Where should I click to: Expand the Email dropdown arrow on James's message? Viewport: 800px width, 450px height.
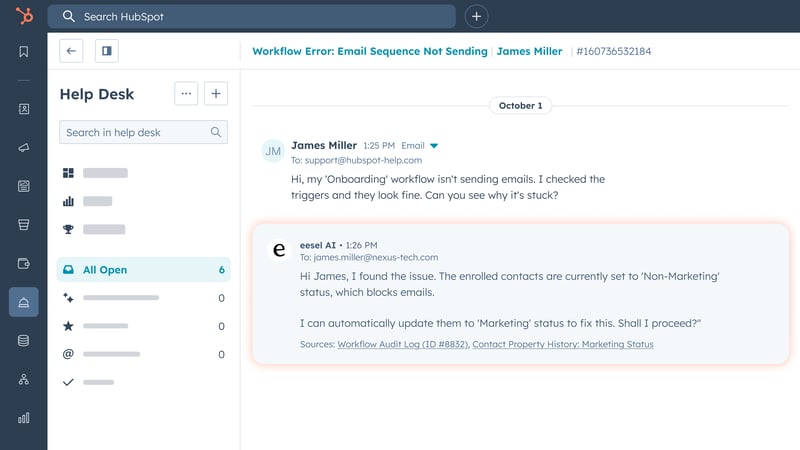(434, 145)
